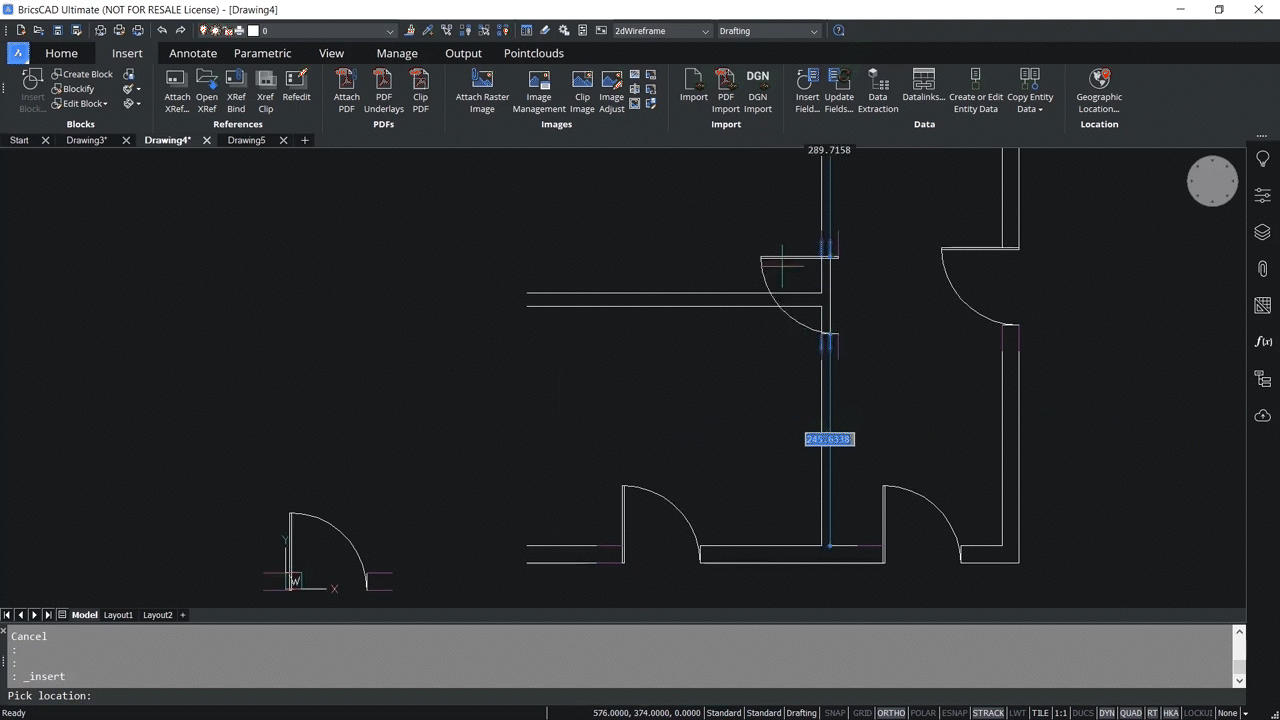
Task: Open the Layers panel in right sidebar
Action: tap(1263, 232)
